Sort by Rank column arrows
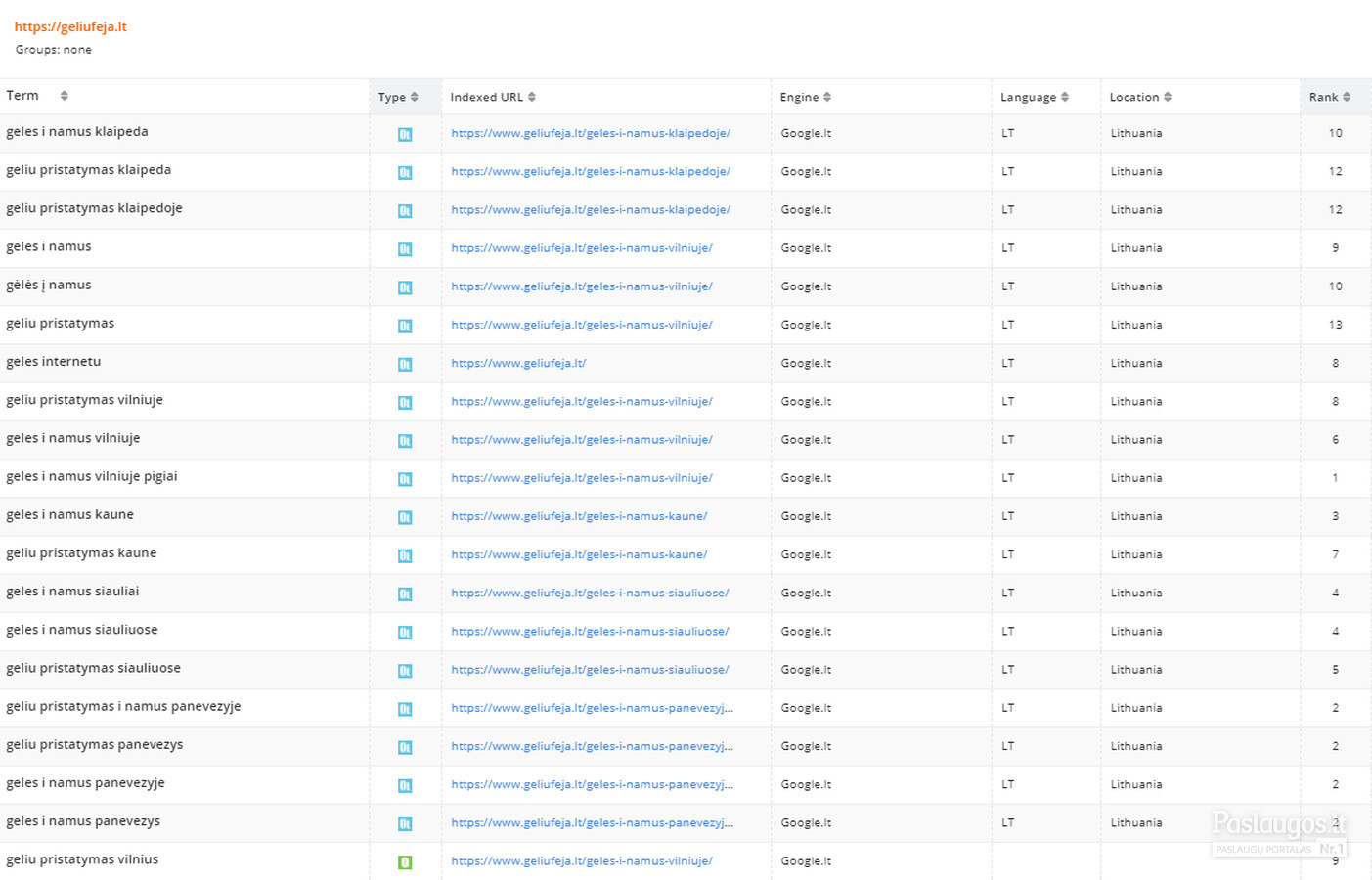The image size is (1372, 880). tap(1347, 97)
